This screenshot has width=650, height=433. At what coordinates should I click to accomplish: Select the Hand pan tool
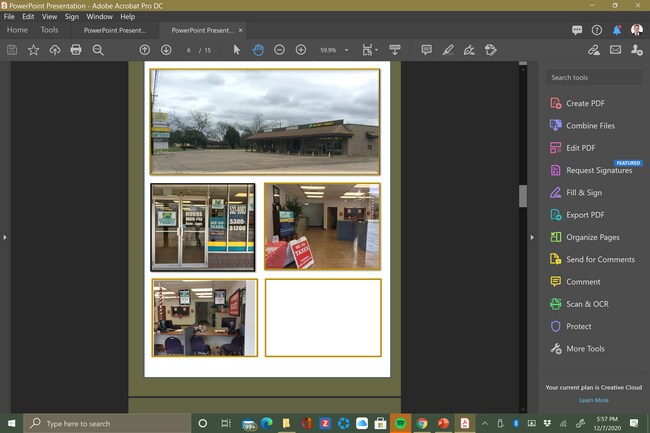pos(258,50)
